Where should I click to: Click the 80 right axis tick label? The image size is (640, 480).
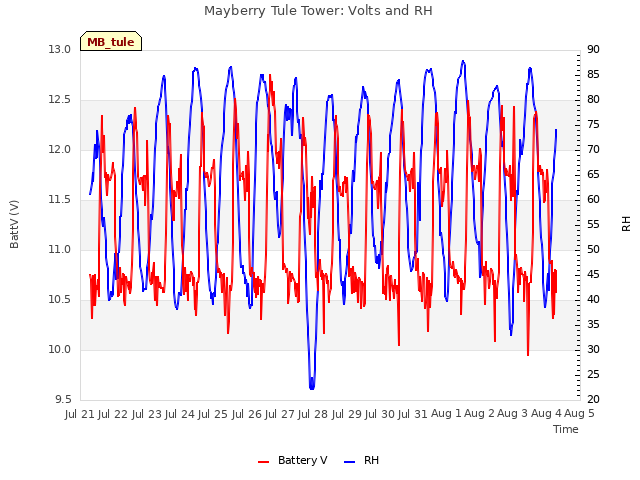(593, 100)
